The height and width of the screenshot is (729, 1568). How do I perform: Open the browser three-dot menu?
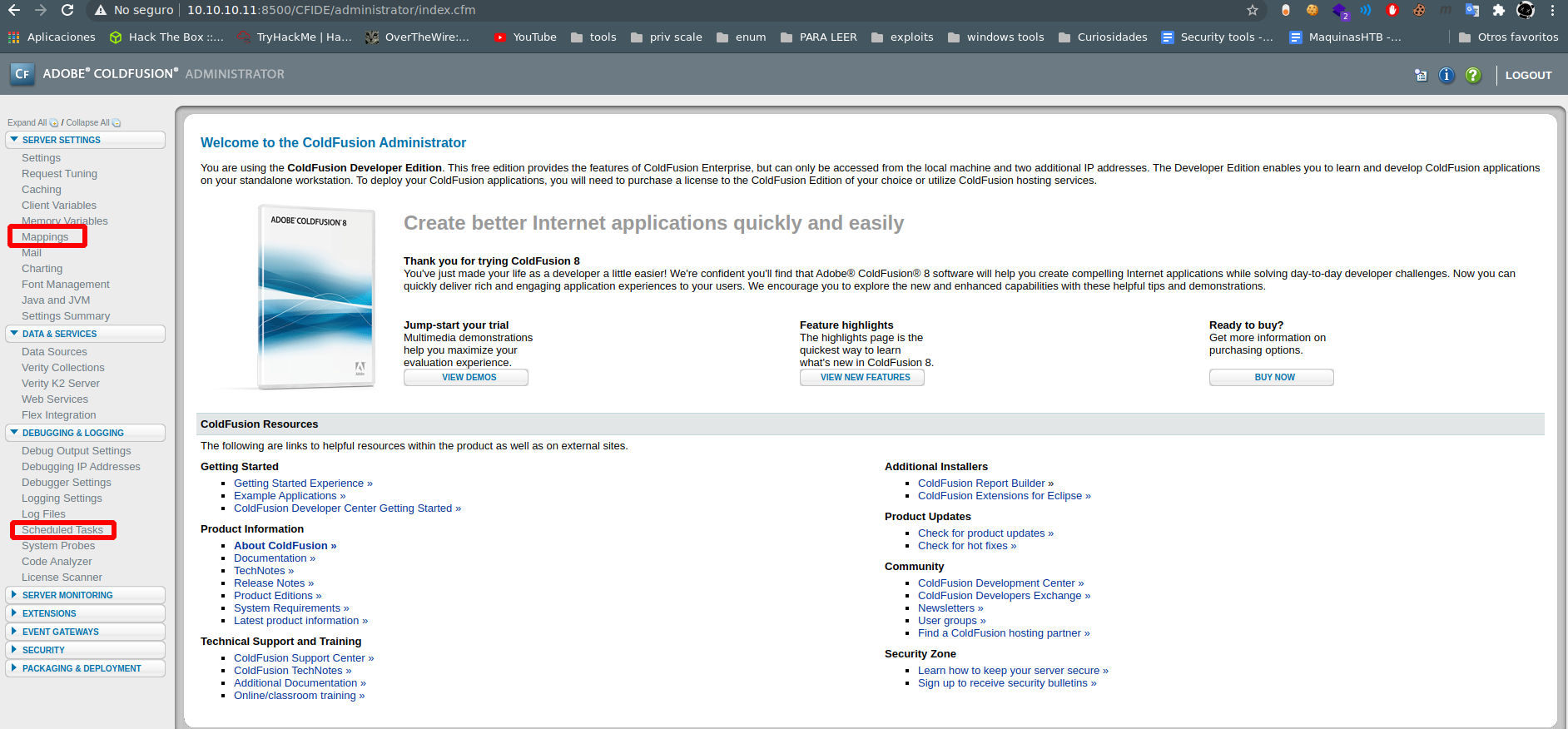[x=1552, y=10]
